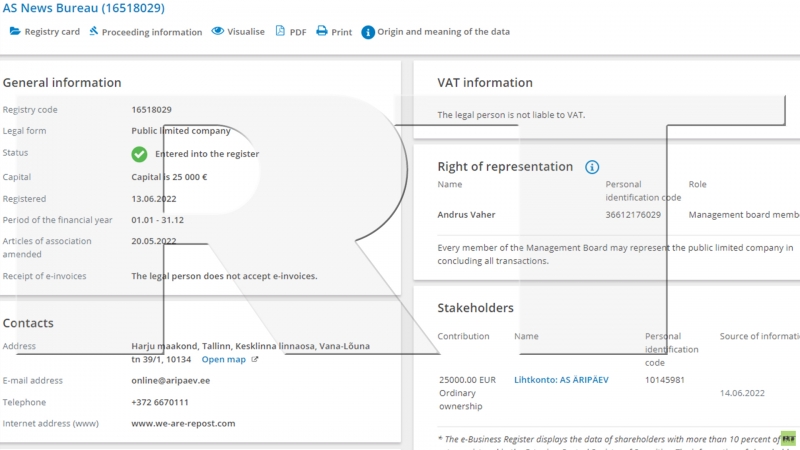Click the Registry card folder icon

14,32
